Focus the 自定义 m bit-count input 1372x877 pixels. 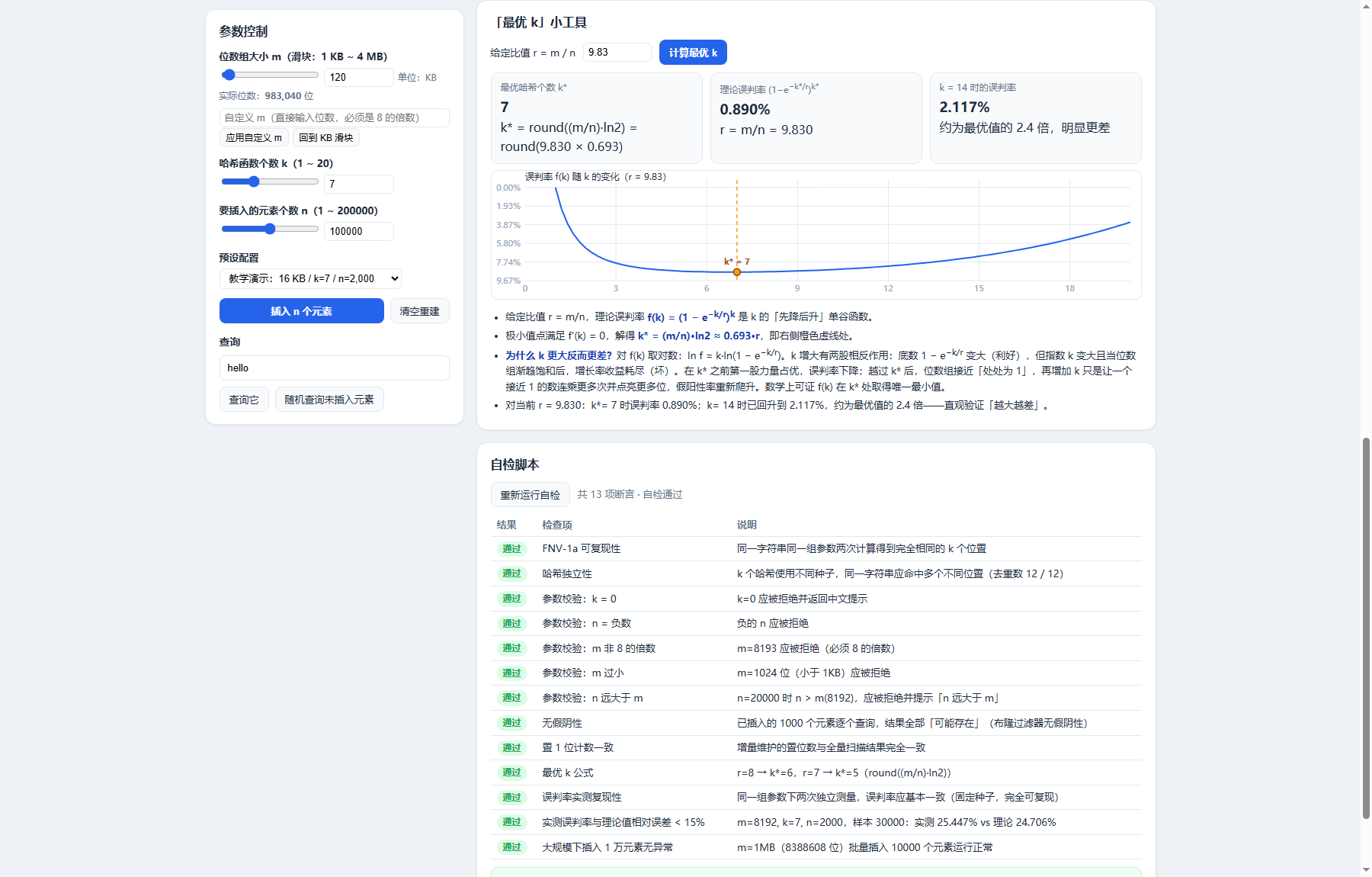pyautogui.click(x=335, y=117)
